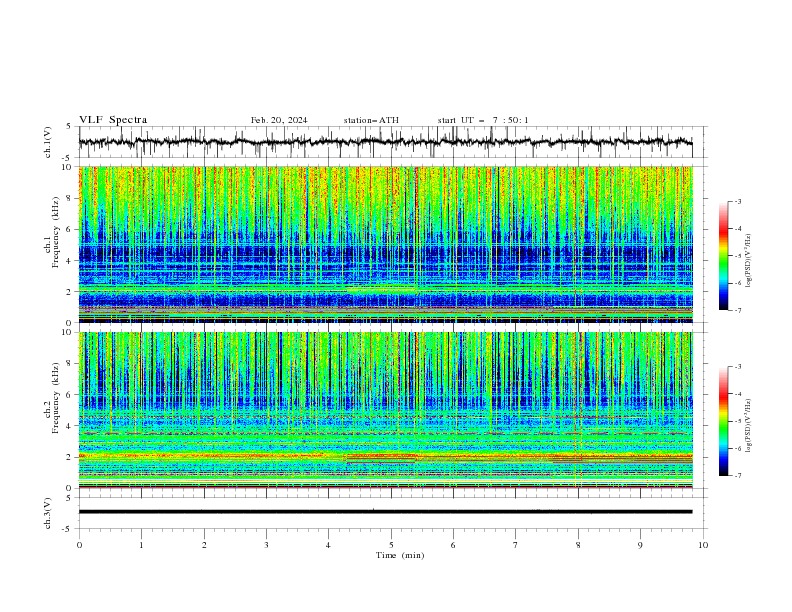
Task: Click the 'station=ATH' header label
Action: point(371,120)
